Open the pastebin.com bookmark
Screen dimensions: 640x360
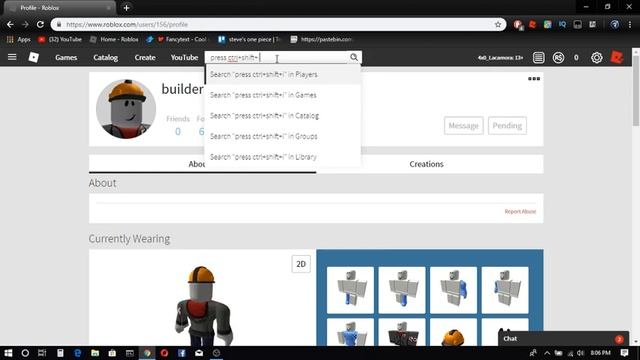coord(322,39)
